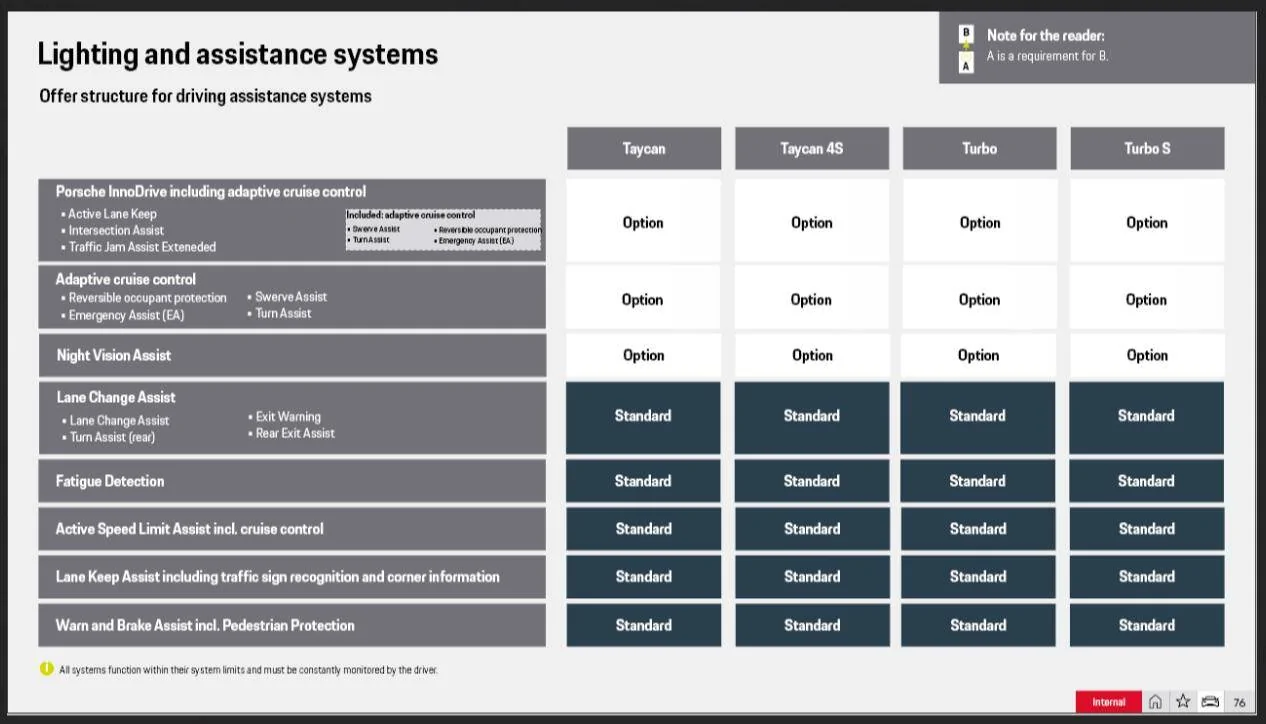Click Turbo S Standard for Active Speed Limit Assist
Image resolution: width=1266 pixels, height=724 pixels.
pyautogui.click(x=1147, y=529)
